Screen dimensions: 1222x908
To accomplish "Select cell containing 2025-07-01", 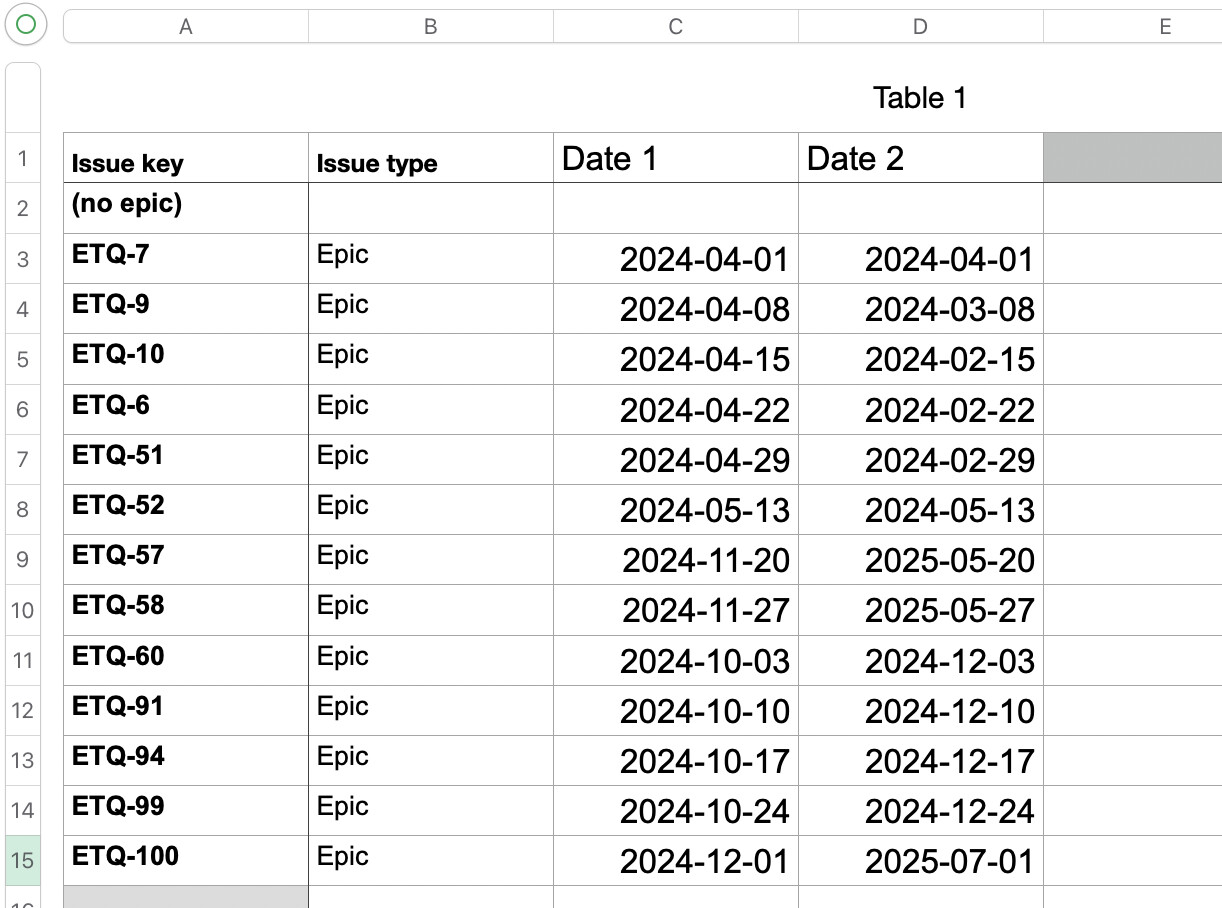I will [921, 861].
